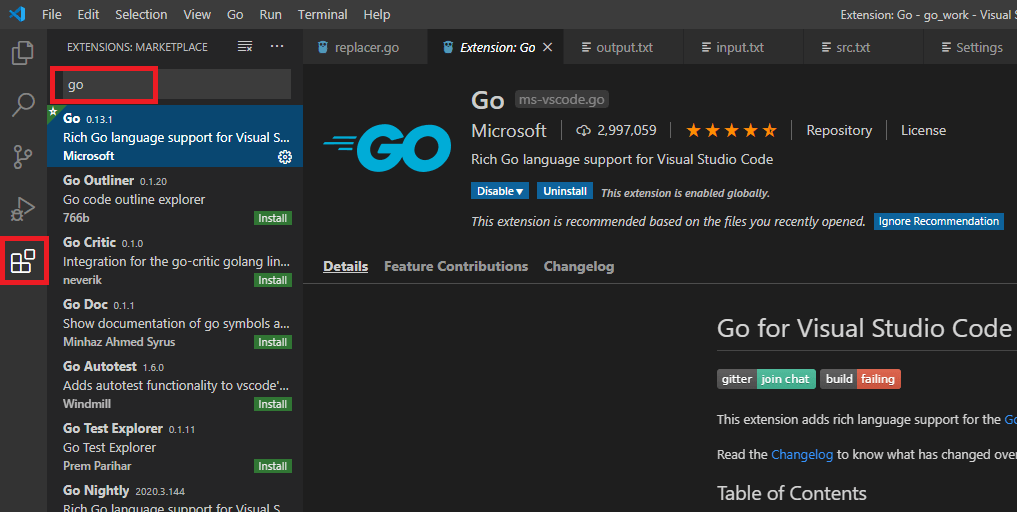Open the Go menu
1017x512 pixels.
pyautogui.click(x=235, y=14)
